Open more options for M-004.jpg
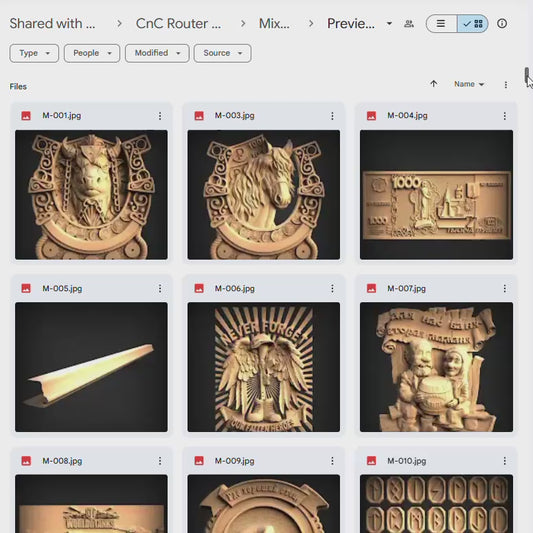Screen dimensions: 533x533 coord(505,116)
